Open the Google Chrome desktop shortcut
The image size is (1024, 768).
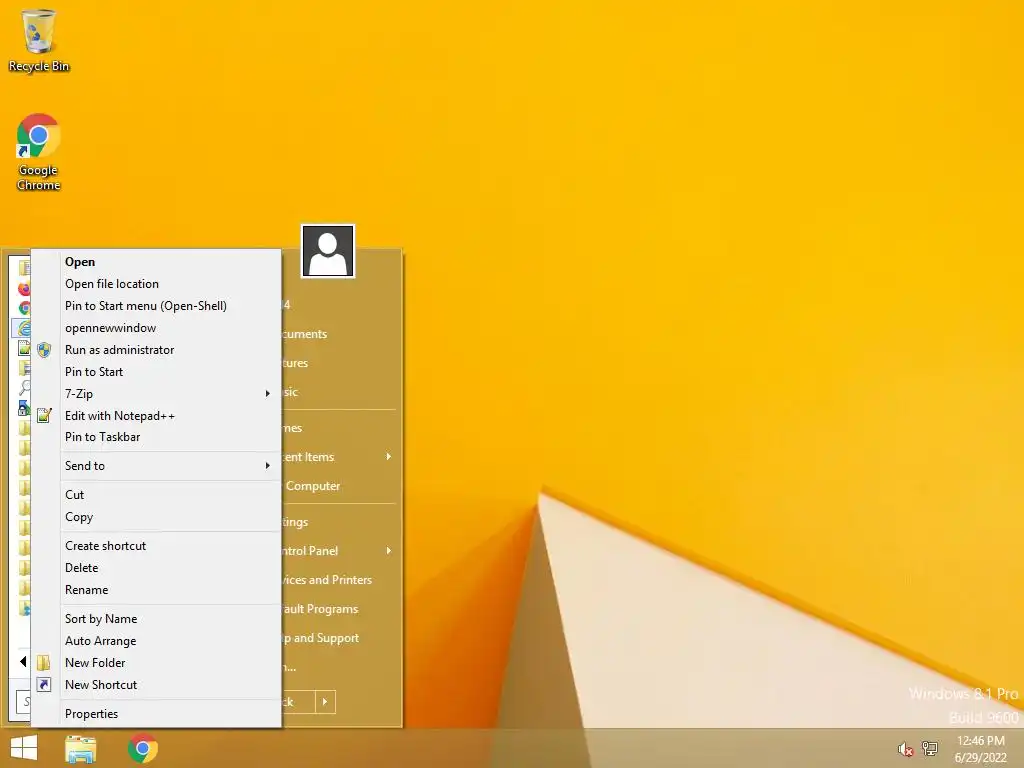pos(39,153)
